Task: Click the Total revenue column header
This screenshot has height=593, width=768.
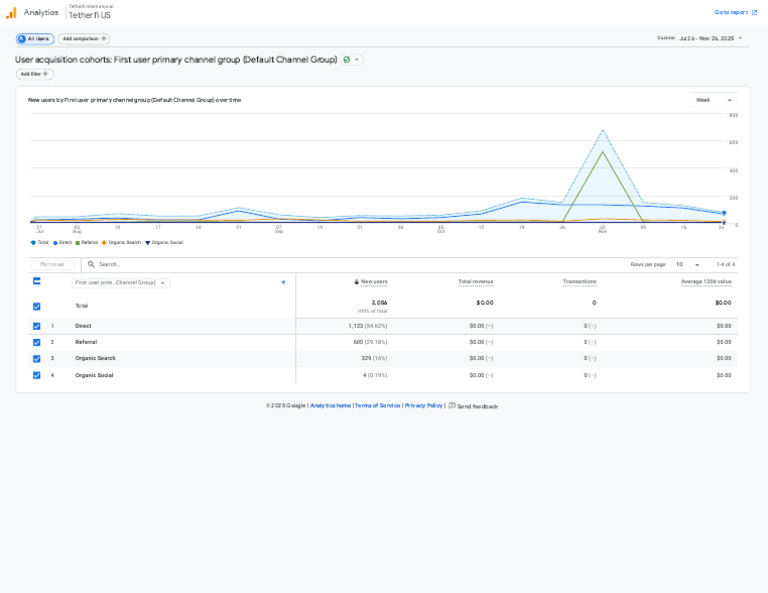Action: coord(476,282)
